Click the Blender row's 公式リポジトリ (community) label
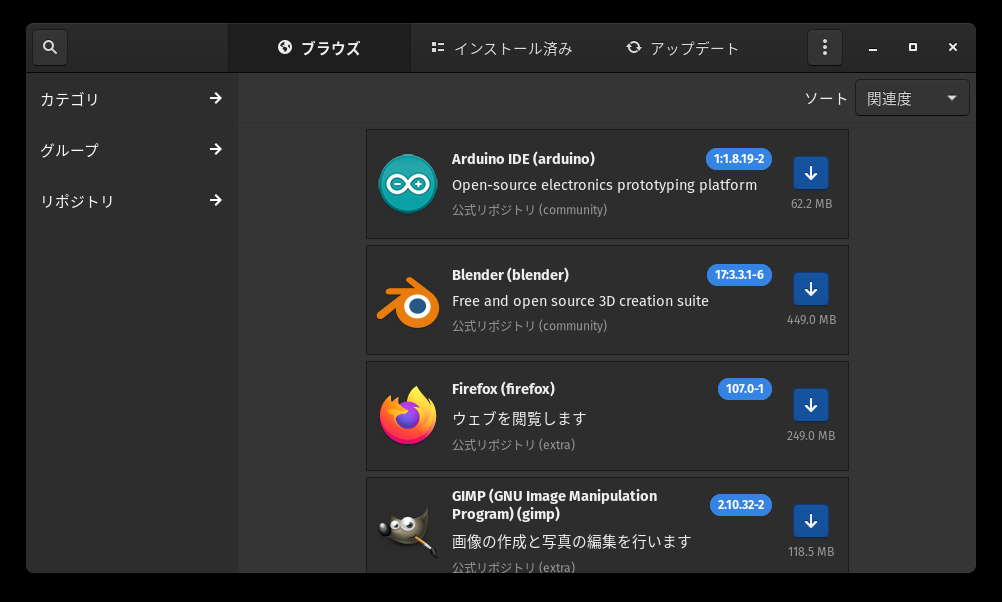1002x602 pixels. click(529, 326)
